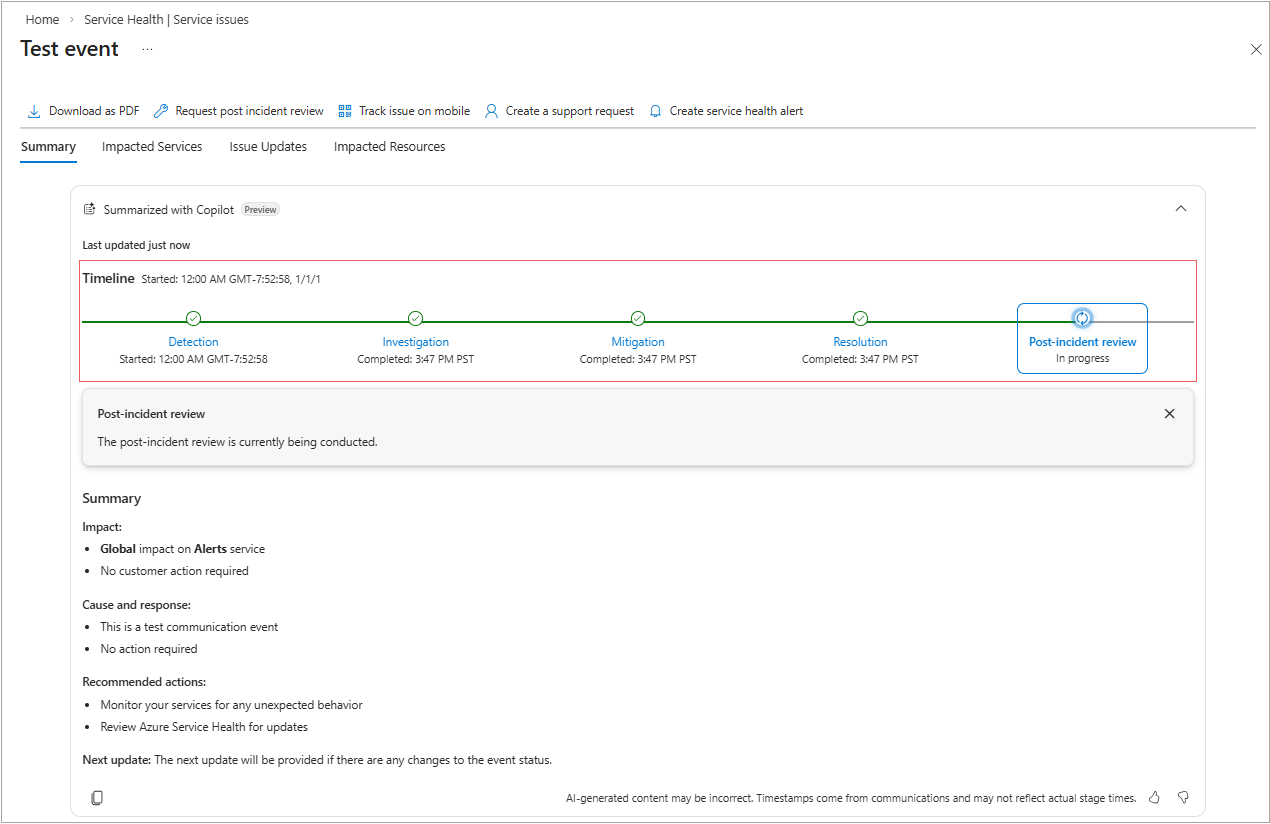Dismiss the Post-incident review message box
Screen dimensions: 1270x824
coord(1169,414)
